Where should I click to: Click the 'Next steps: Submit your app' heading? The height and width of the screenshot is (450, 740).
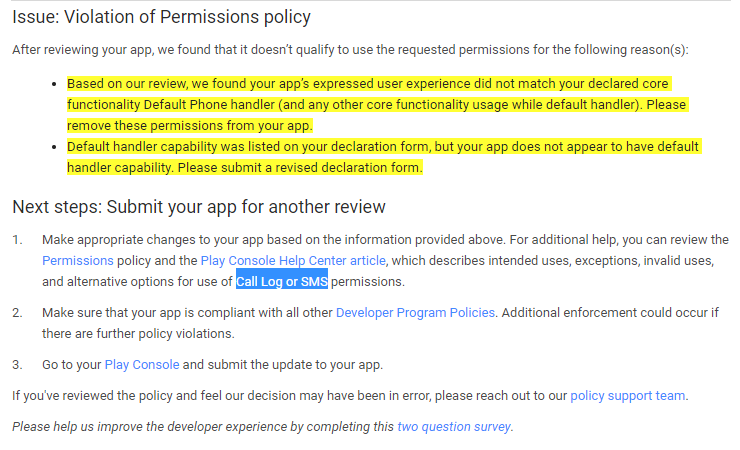point(199,207)
